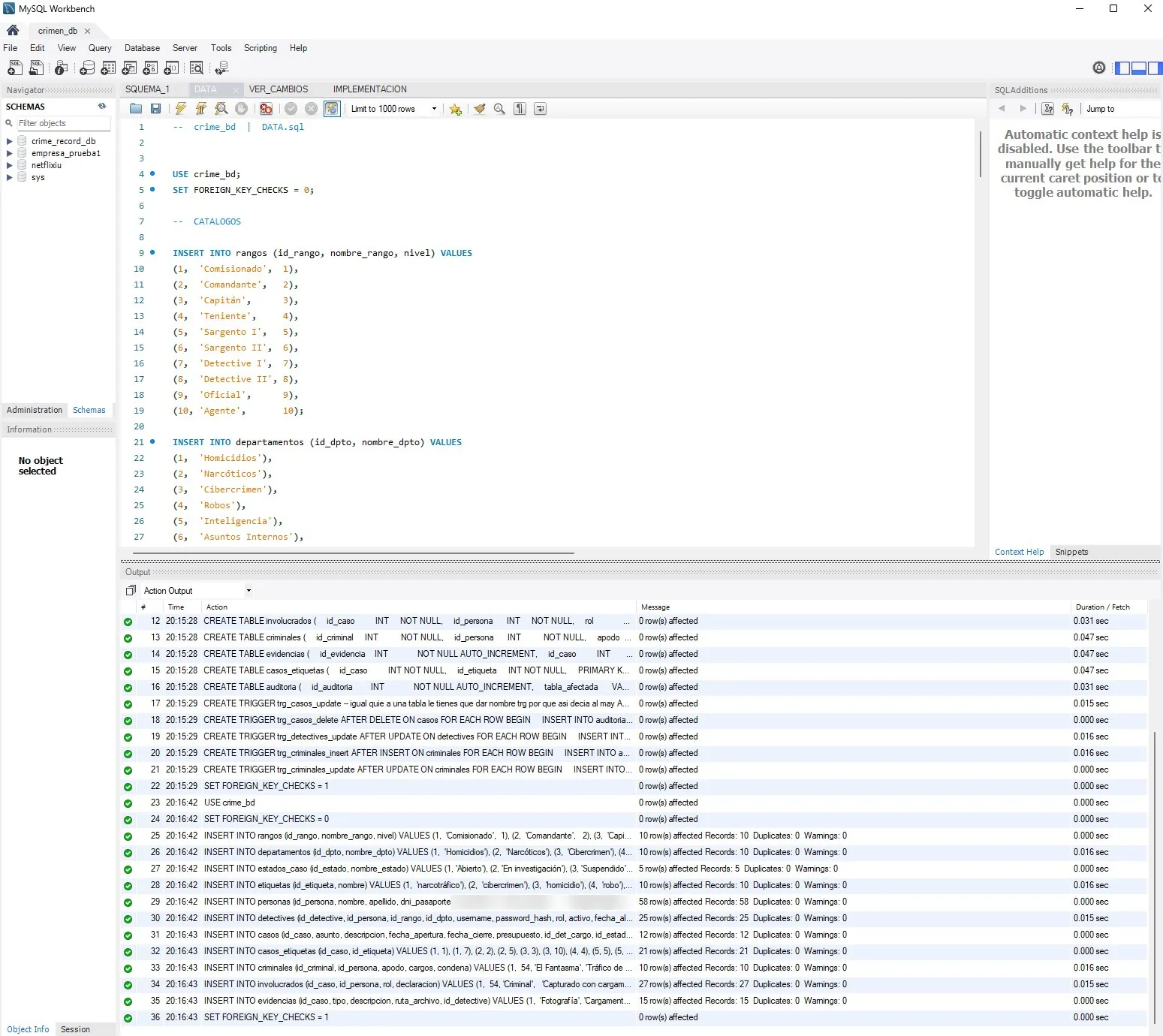Click the explain query magnifier-lightning icon
1163x1036 pixels.
(x=221, y=109)
